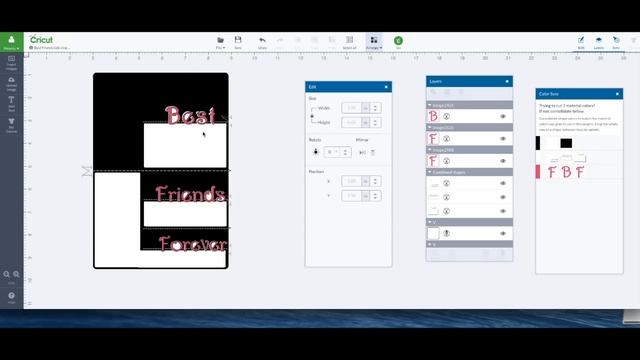
Task: Mirror the selection horizontally
Action: tap(362, 153)
